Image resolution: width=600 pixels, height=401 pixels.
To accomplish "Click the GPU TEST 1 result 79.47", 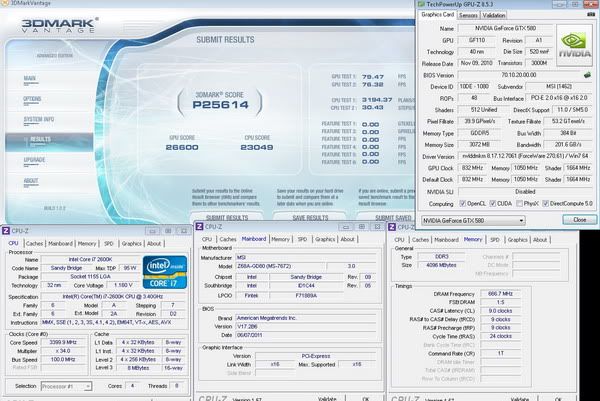I will click(x=373, y=77).
